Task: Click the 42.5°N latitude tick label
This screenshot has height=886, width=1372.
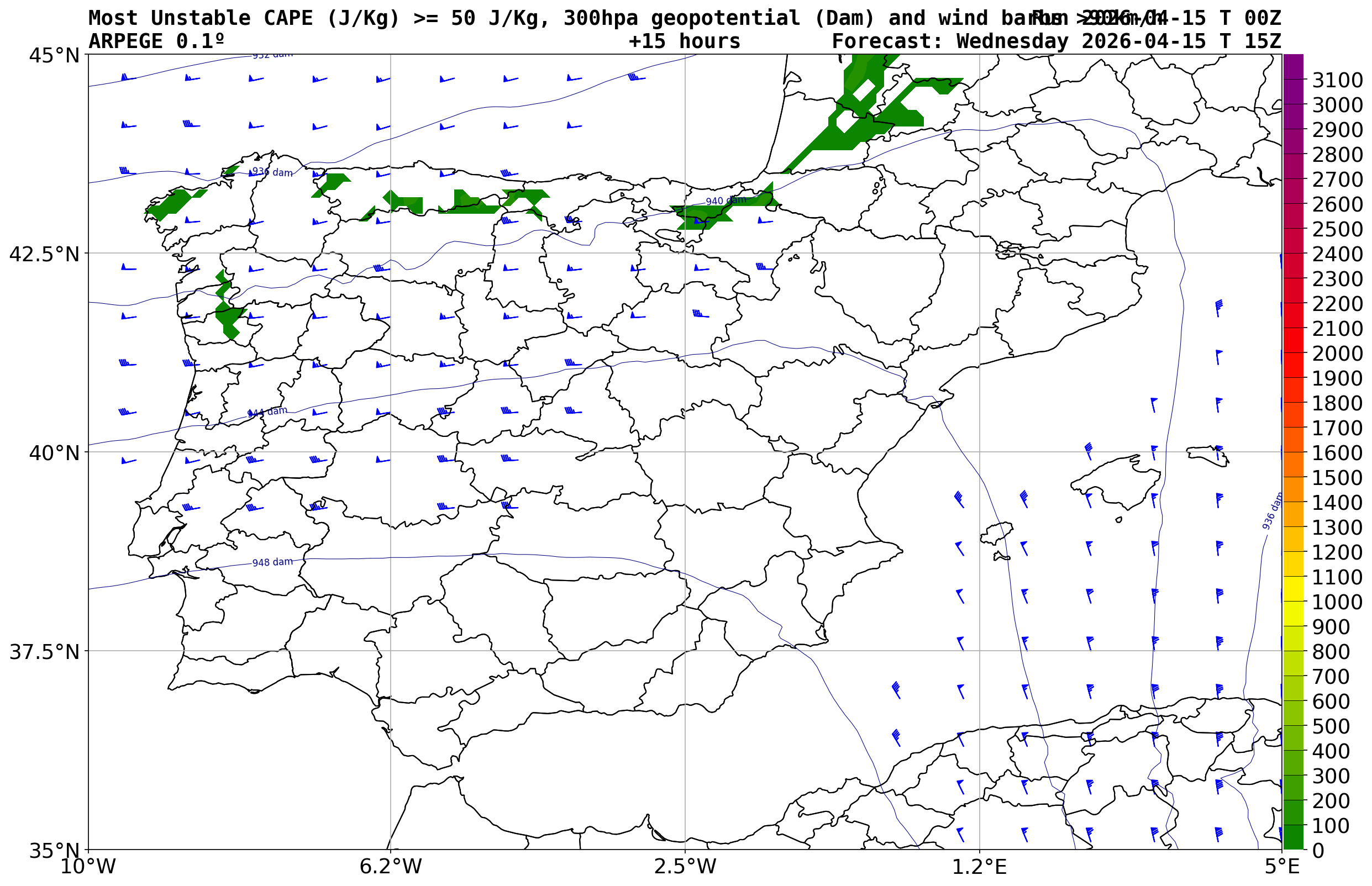Action: 44,254
